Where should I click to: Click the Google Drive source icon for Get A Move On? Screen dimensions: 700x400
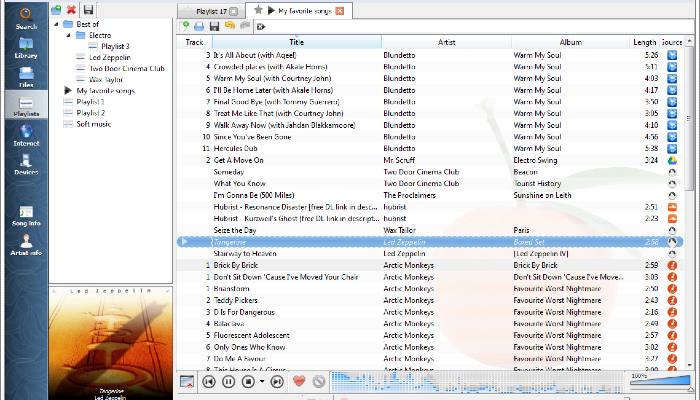coord(672,160)
